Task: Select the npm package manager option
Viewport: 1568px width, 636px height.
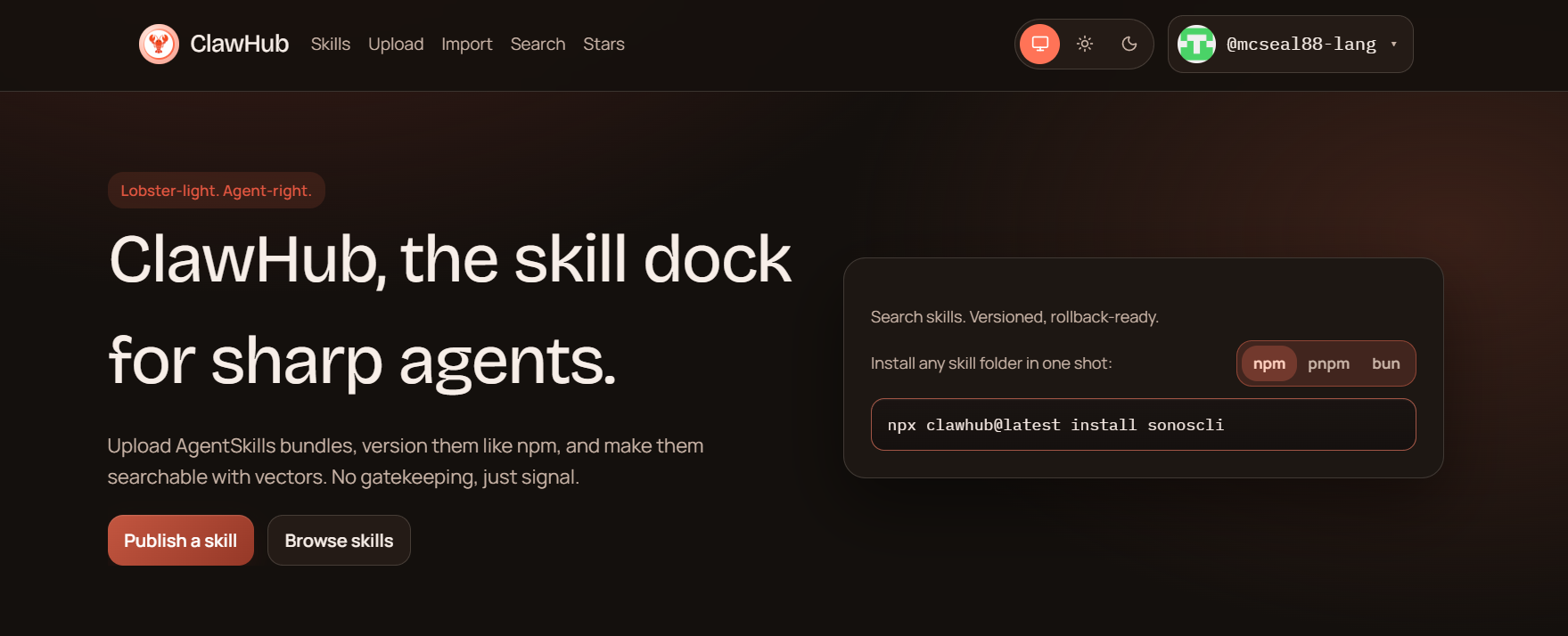Action: coord(1268,363)
